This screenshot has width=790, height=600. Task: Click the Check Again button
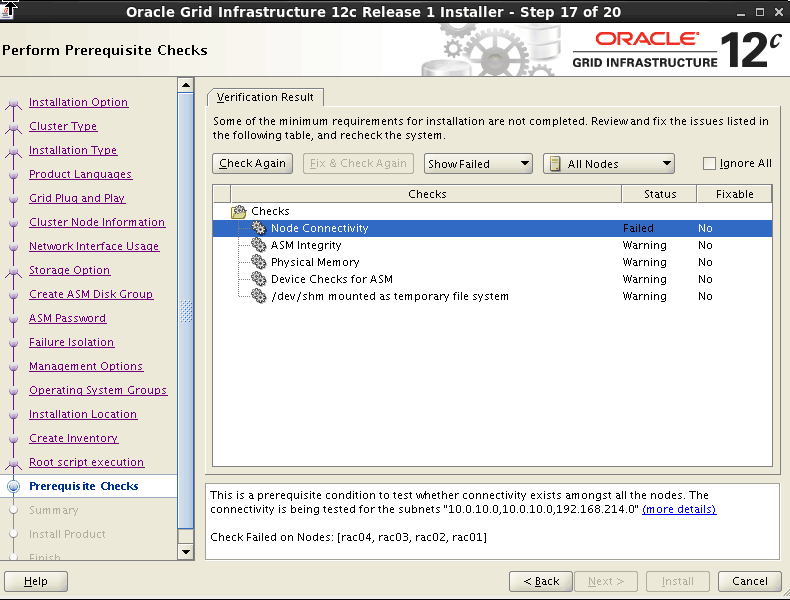click(x=252, y=163)
